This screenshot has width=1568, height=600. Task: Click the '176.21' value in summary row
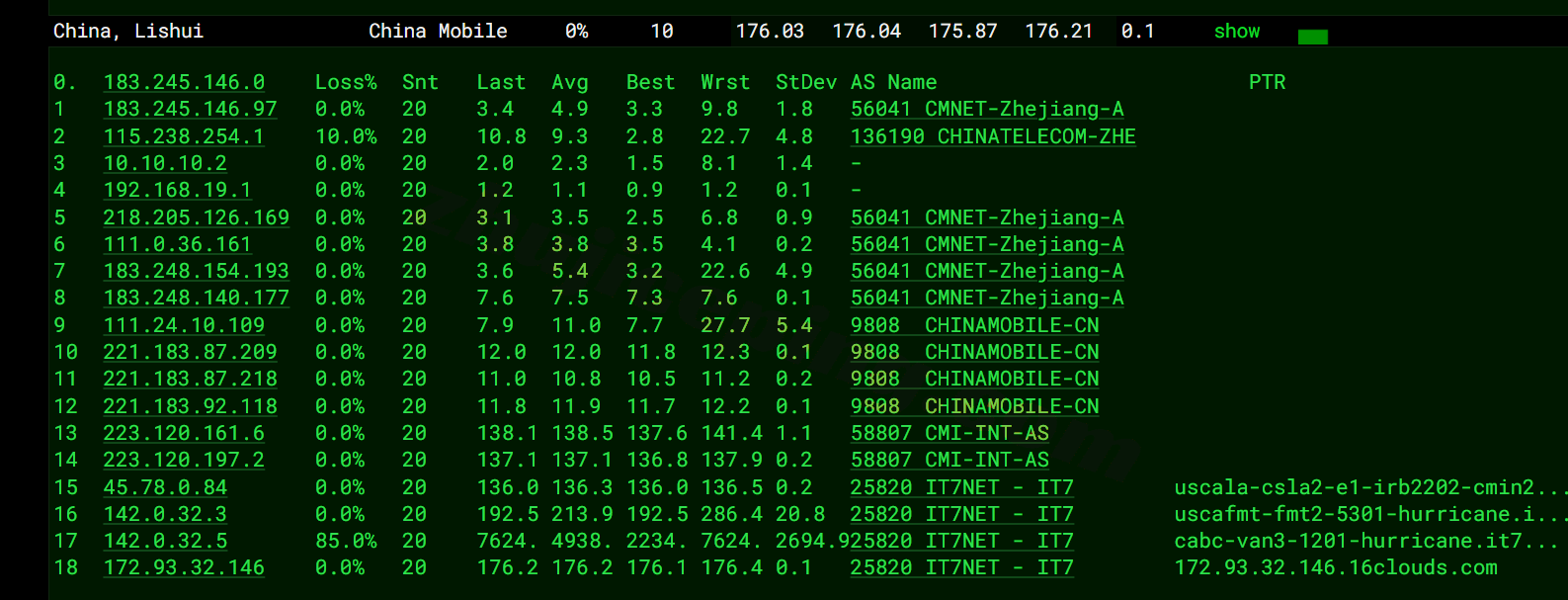click(x=1059, y=32)
